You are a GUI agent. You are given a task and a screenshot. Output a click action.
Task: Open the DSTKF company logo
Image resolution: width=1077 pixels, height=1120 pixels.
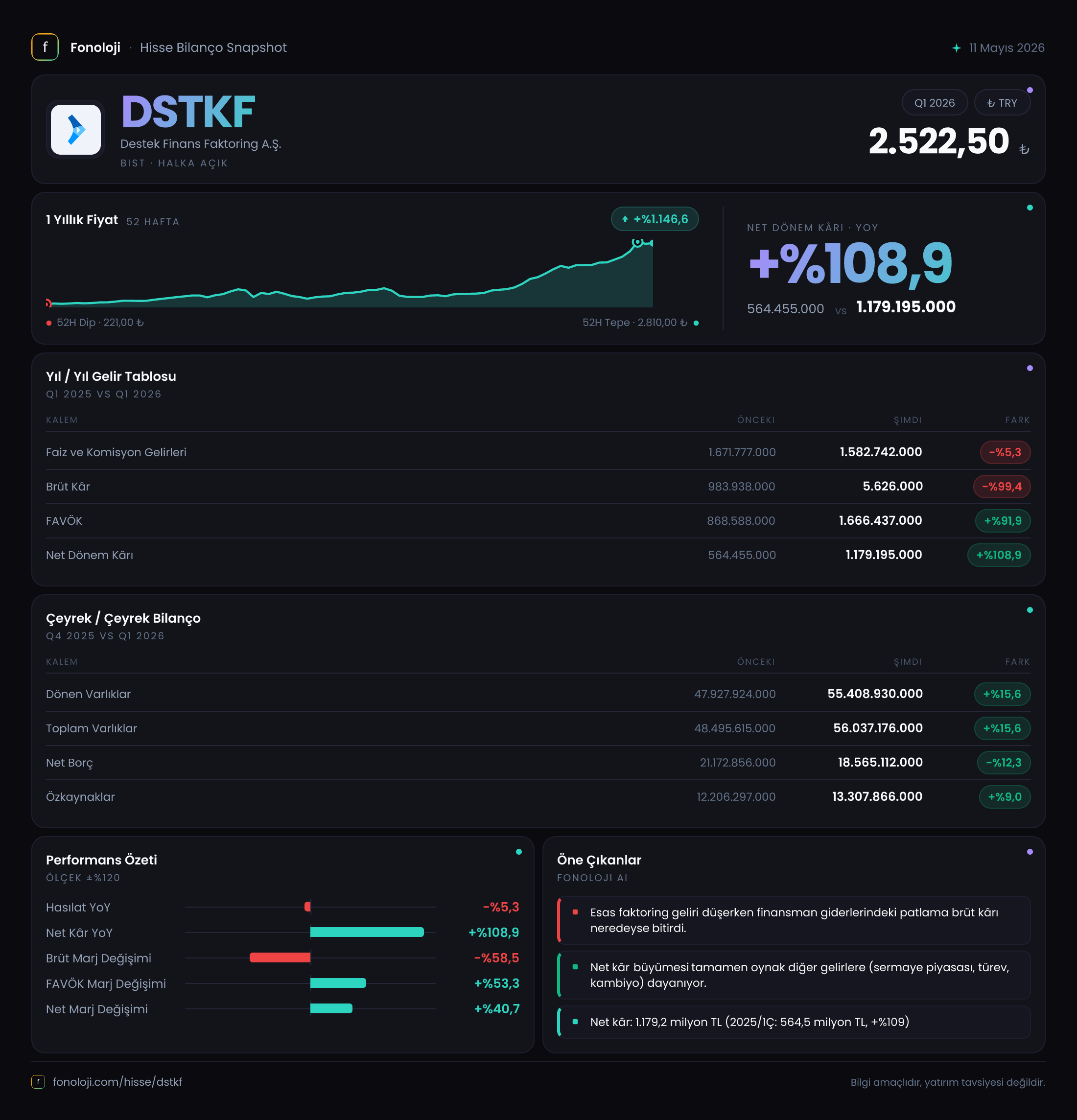point(76,130)
